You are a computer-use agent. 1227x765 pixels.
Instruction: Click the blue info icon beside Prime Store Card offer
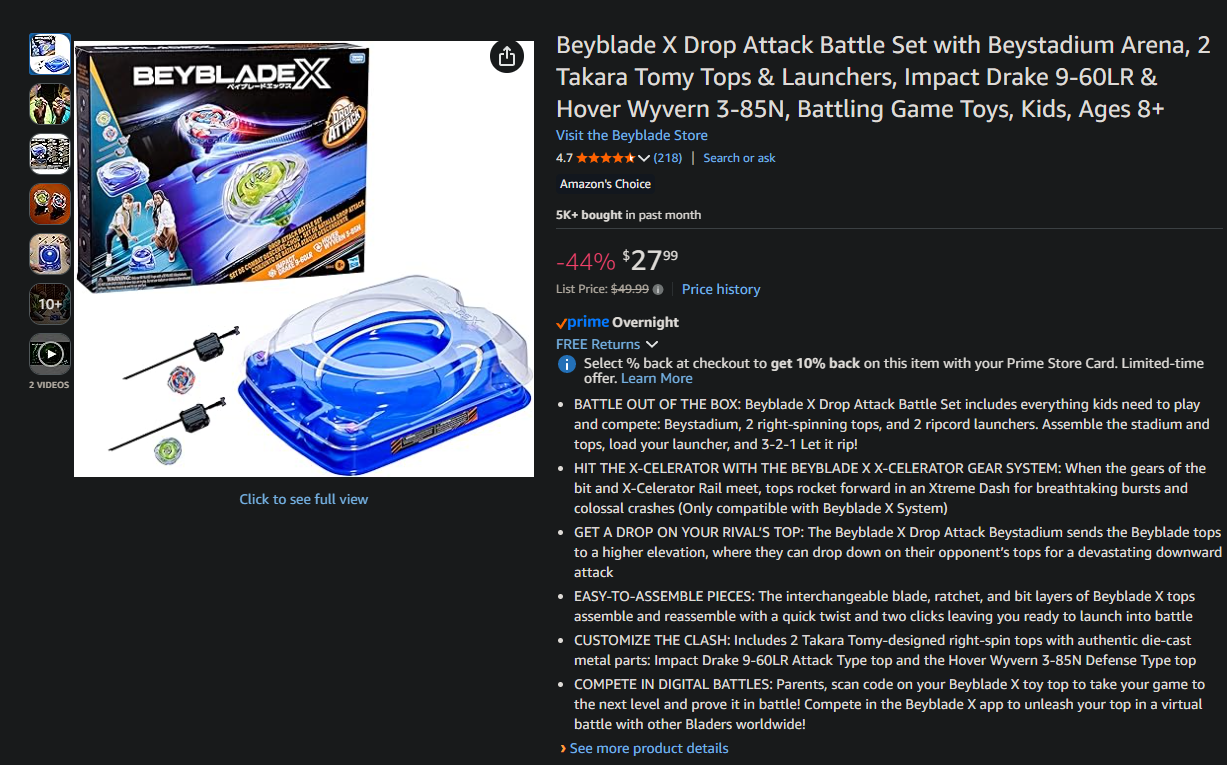click(566, 364)
